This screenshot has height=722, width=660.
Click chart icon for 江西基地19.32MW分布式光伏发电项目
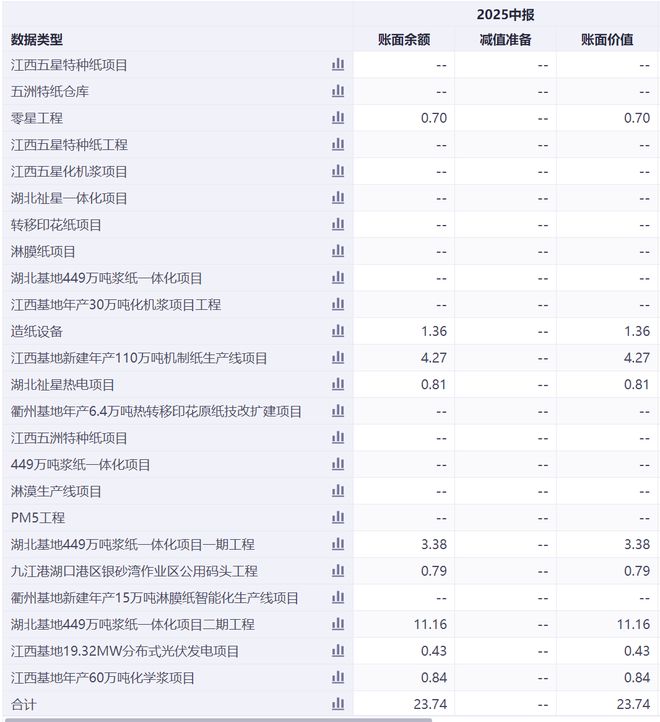pyautogui.click(x=338, y=651)
